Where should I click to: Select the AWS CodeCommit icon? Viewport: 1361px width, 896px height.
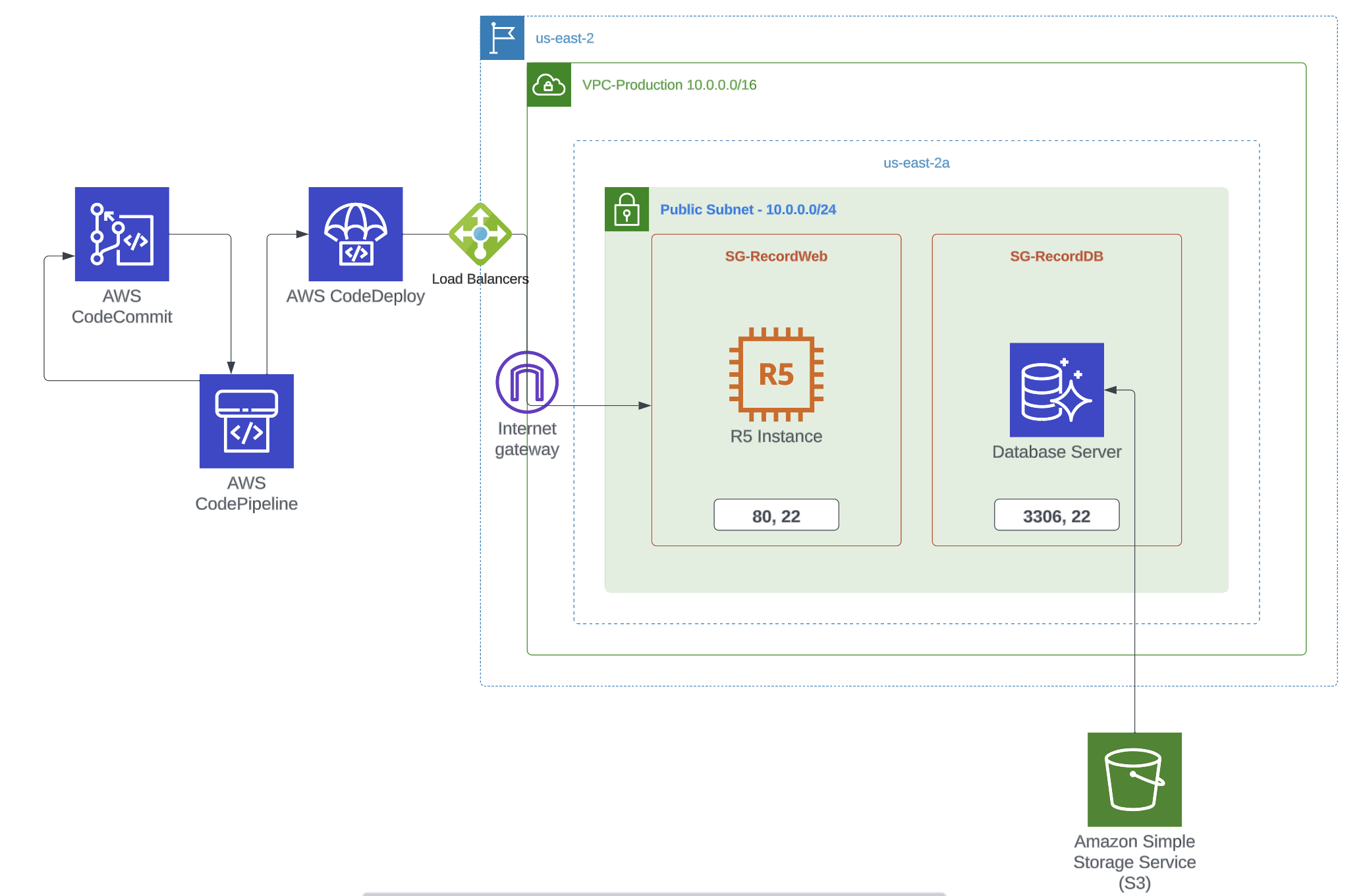tap(122, 234)
